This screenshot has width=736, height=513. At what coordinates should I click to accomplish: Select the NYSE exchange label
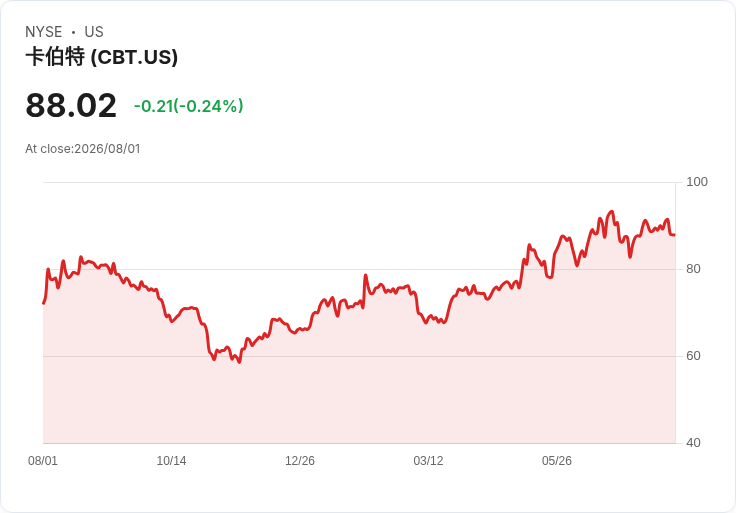[x=44, y=32]
